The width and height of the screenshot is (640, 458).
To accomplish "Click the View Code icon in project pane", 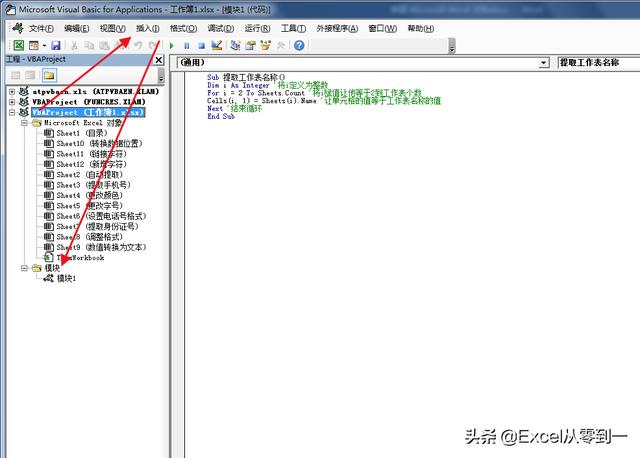I will click(16, 75).
